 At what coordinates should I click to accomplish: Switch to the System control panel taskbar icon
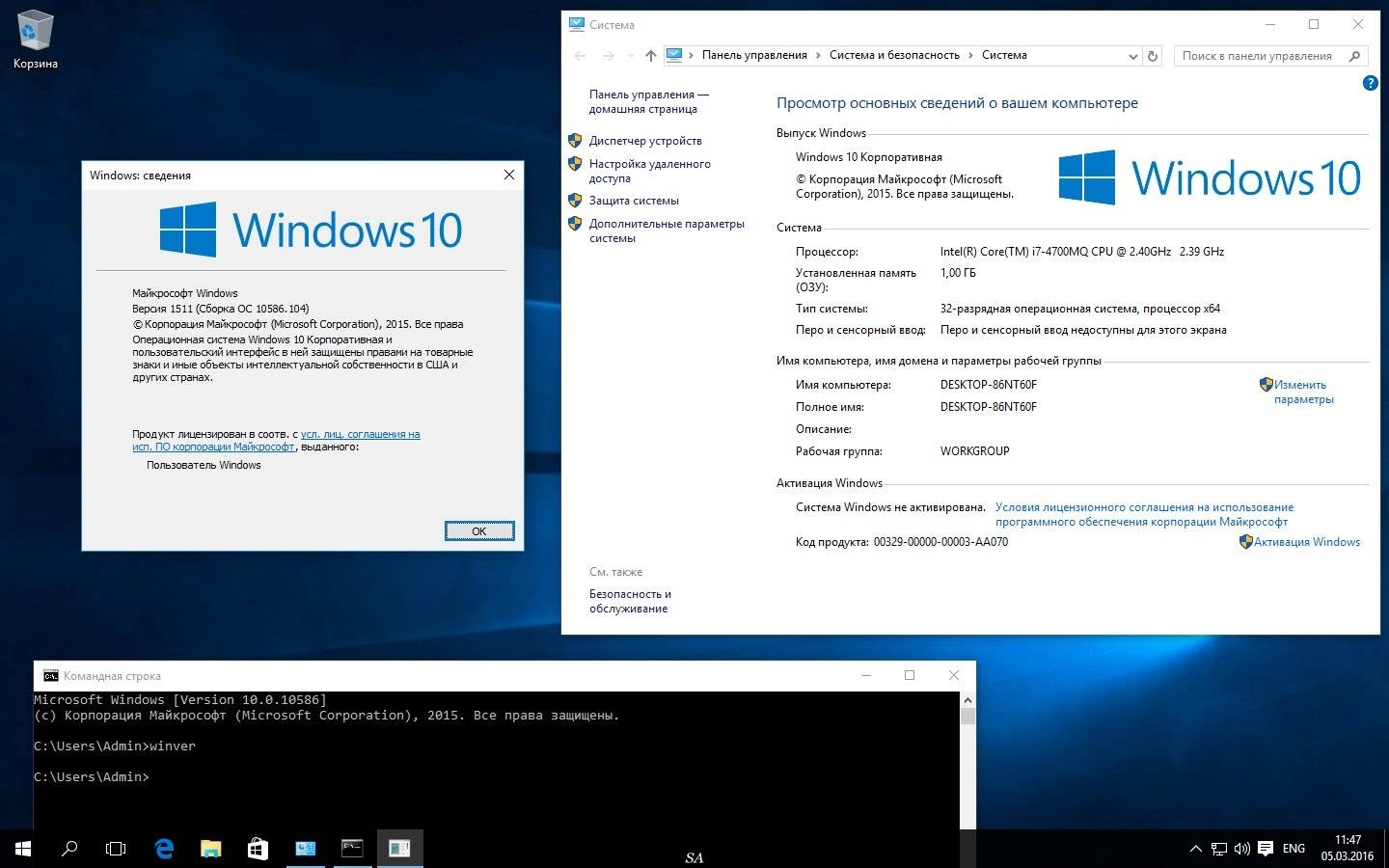click(305, 849)
